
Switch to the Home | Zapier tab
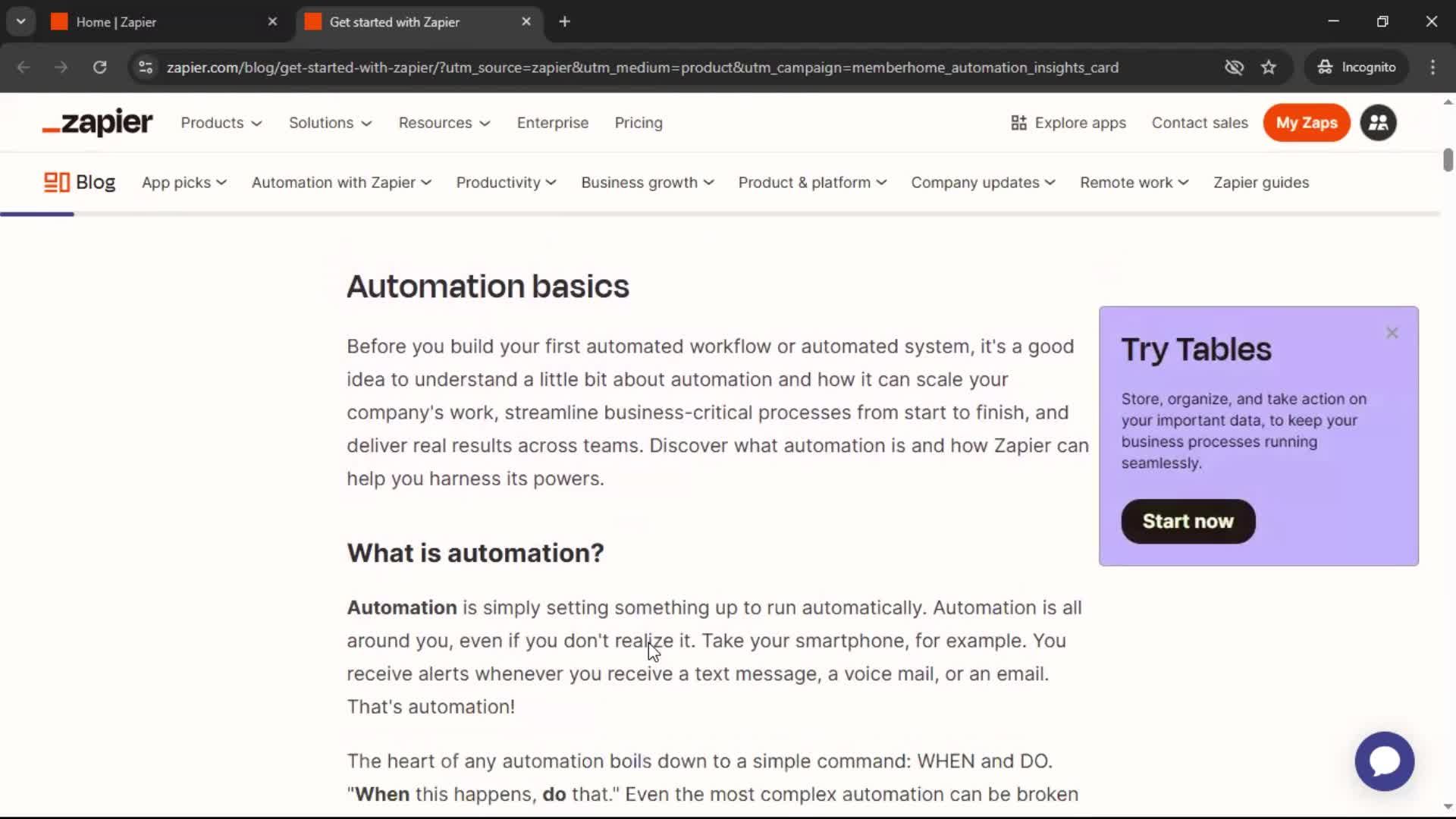tap(165, 22)
